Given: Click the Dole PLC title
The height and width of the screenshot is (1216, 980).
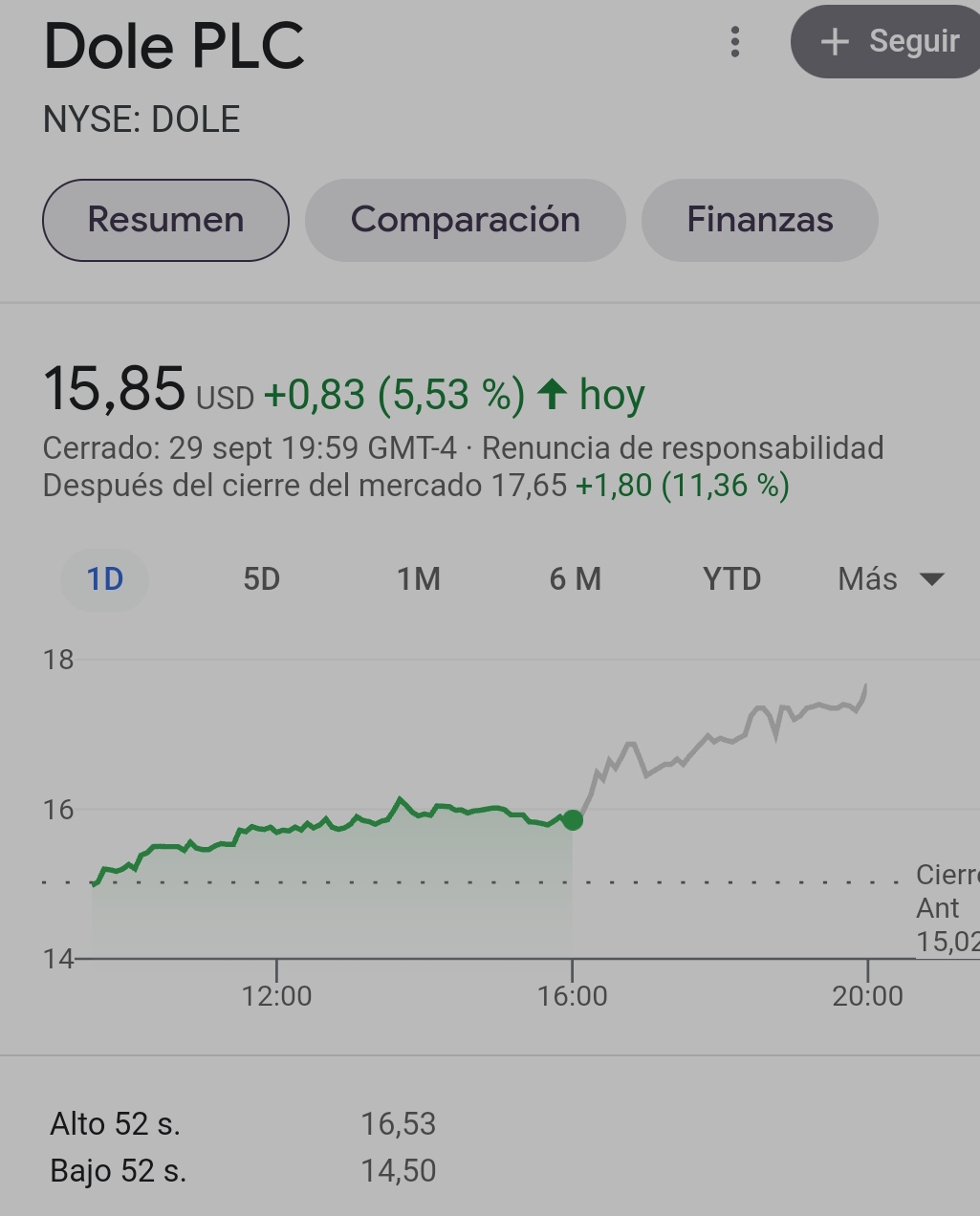Looking at the screenshot, I should point(174,46).
